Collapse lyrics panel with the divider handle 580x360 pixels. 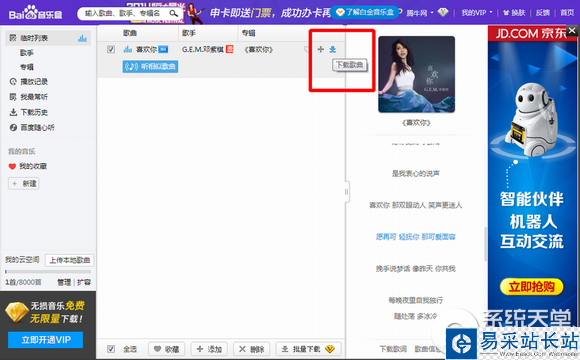tap(347, 192)
